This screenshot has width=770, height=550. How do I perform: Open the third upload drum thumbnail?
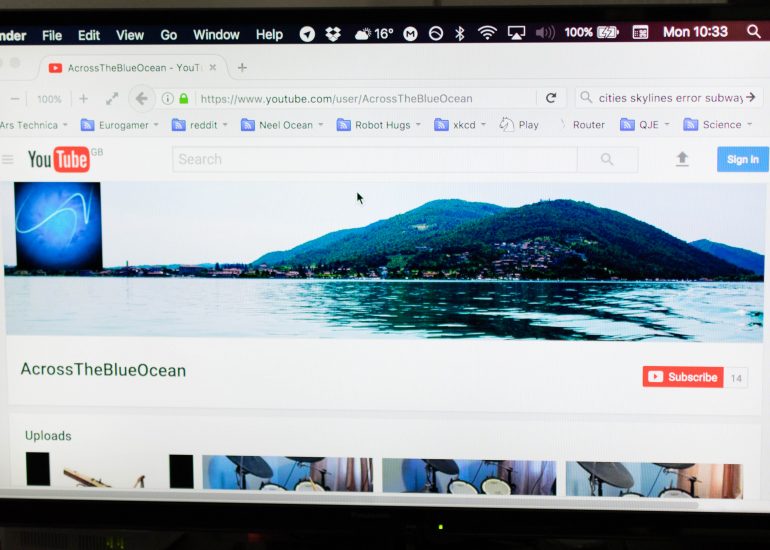(x=469, y=476)
